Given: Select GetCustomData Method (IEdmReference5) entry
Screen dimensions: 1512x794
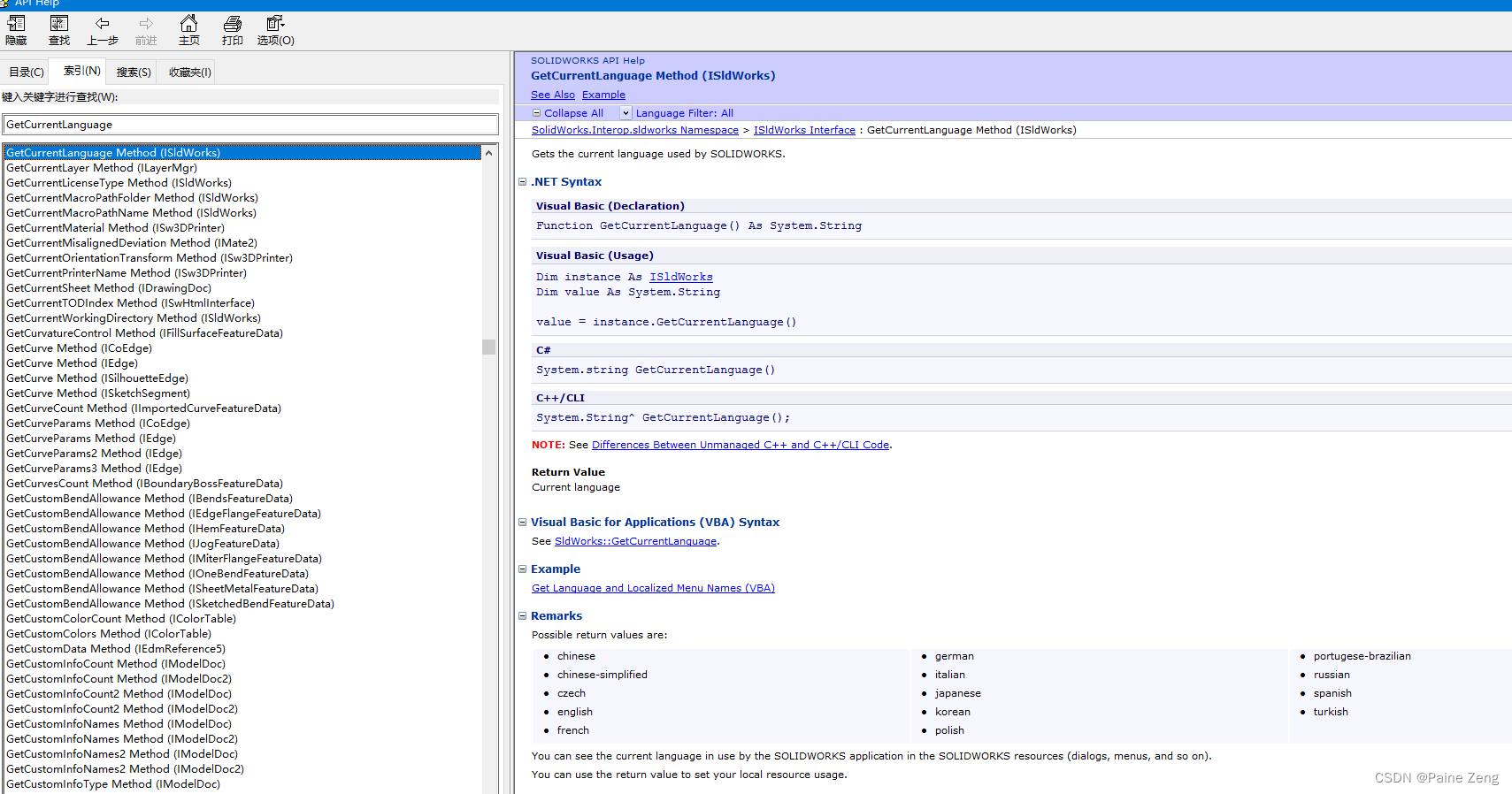Looking at the screenshot, I should 116,649.
